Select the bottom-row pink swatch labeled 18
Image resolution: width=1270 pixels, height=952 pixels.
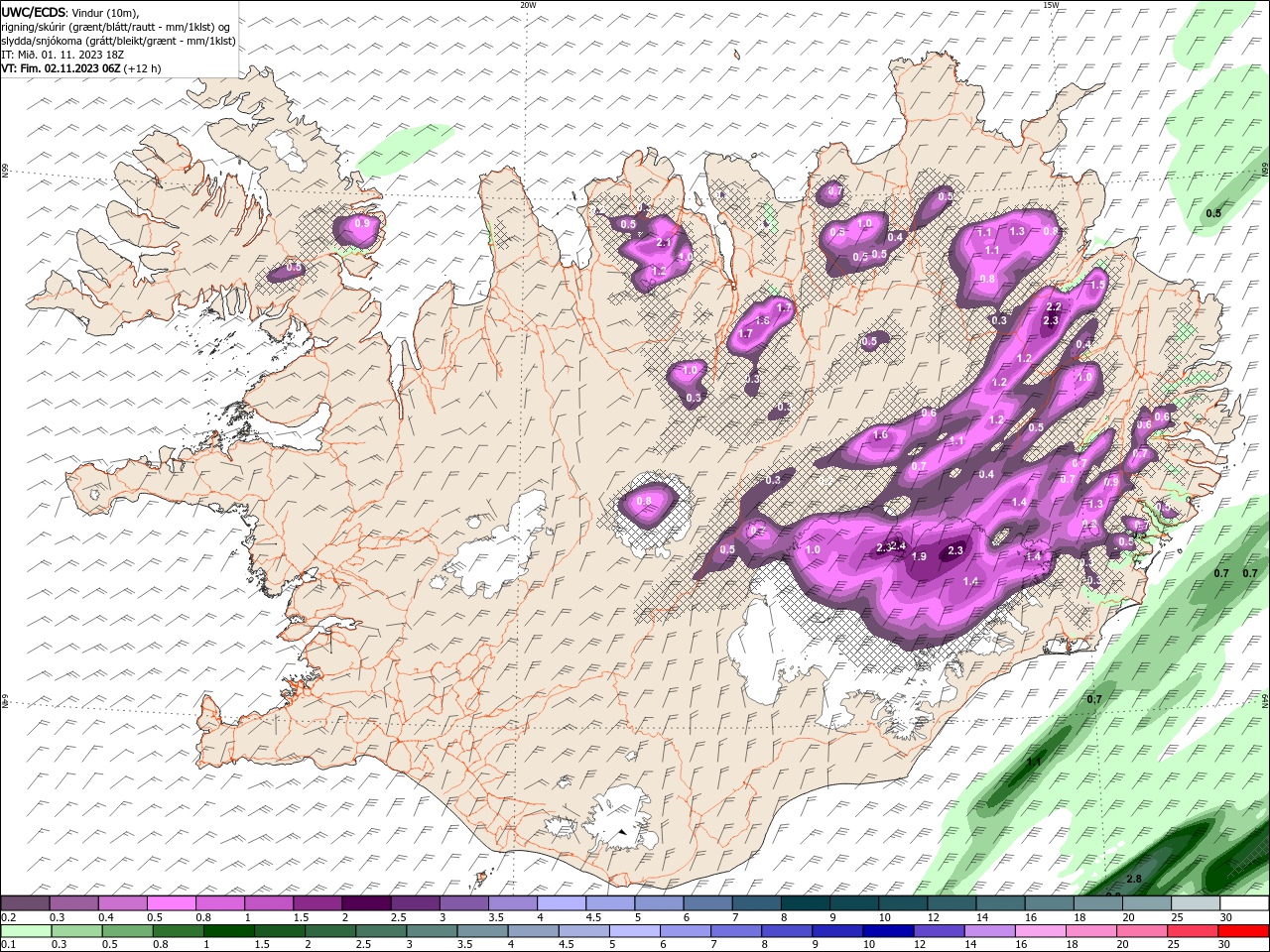click(x=1090, y=931)
